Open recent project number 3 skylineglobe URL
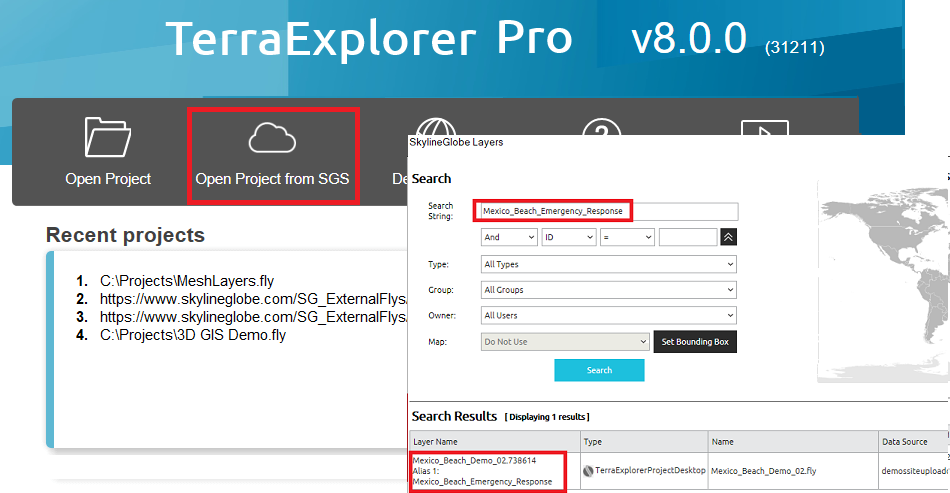This screenshot has width=950, height=493. 253,317
